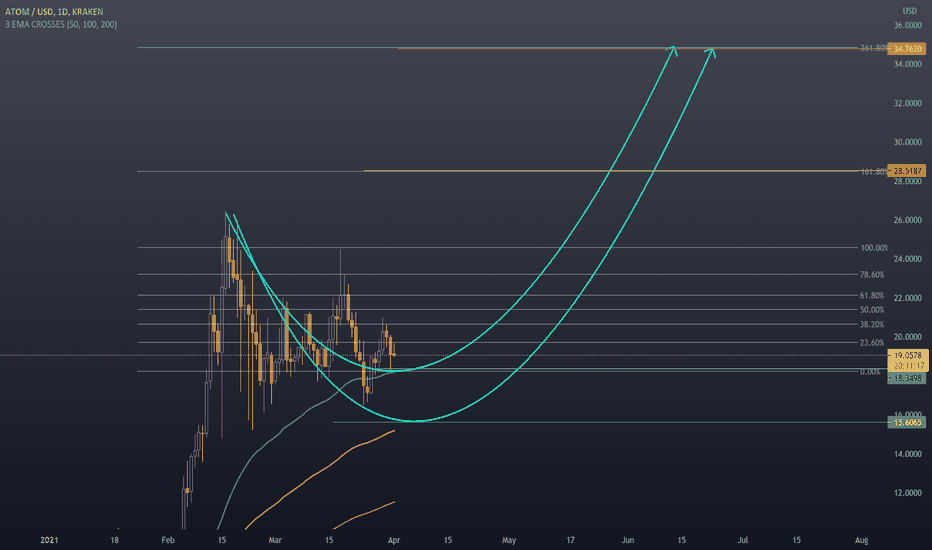This screenshot has height=550, width=932.
Task: Click the Apr label on the time axis
Action: coord(393,540)
